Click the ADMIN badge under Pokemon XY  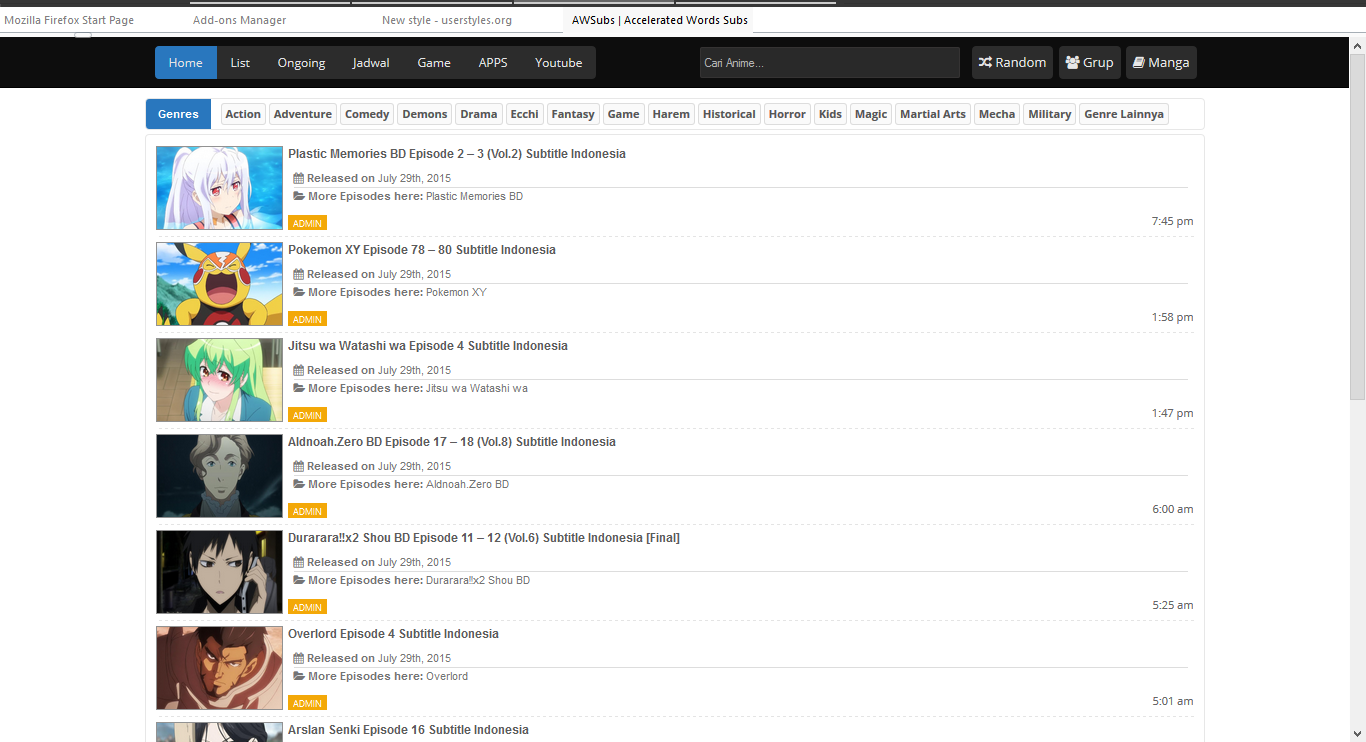tap(307, 319)
